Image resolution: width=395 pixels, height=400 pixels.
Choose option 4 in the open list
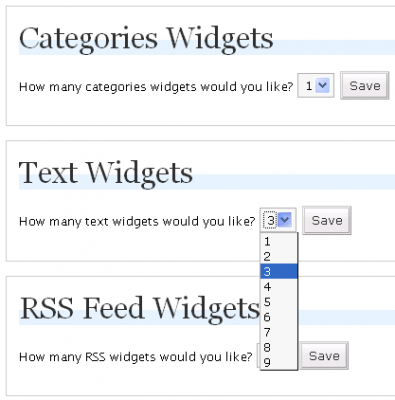click(279, 287)
